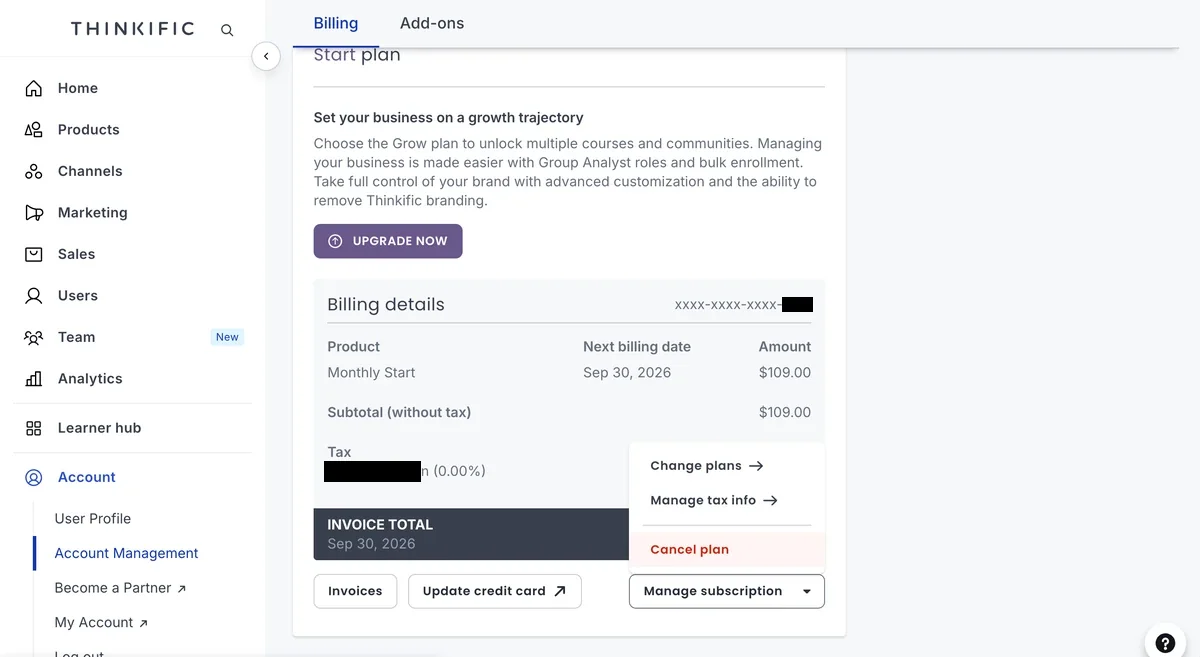Click the external arrow beside My Account

tap(143, 624)
